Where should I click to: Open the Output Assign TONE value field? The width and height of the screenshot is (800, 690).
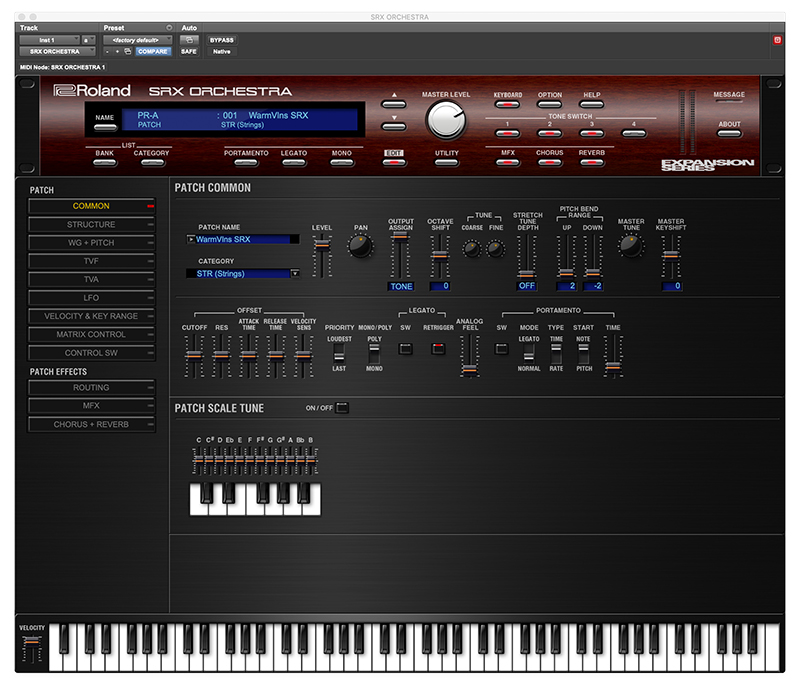[401, 286]
